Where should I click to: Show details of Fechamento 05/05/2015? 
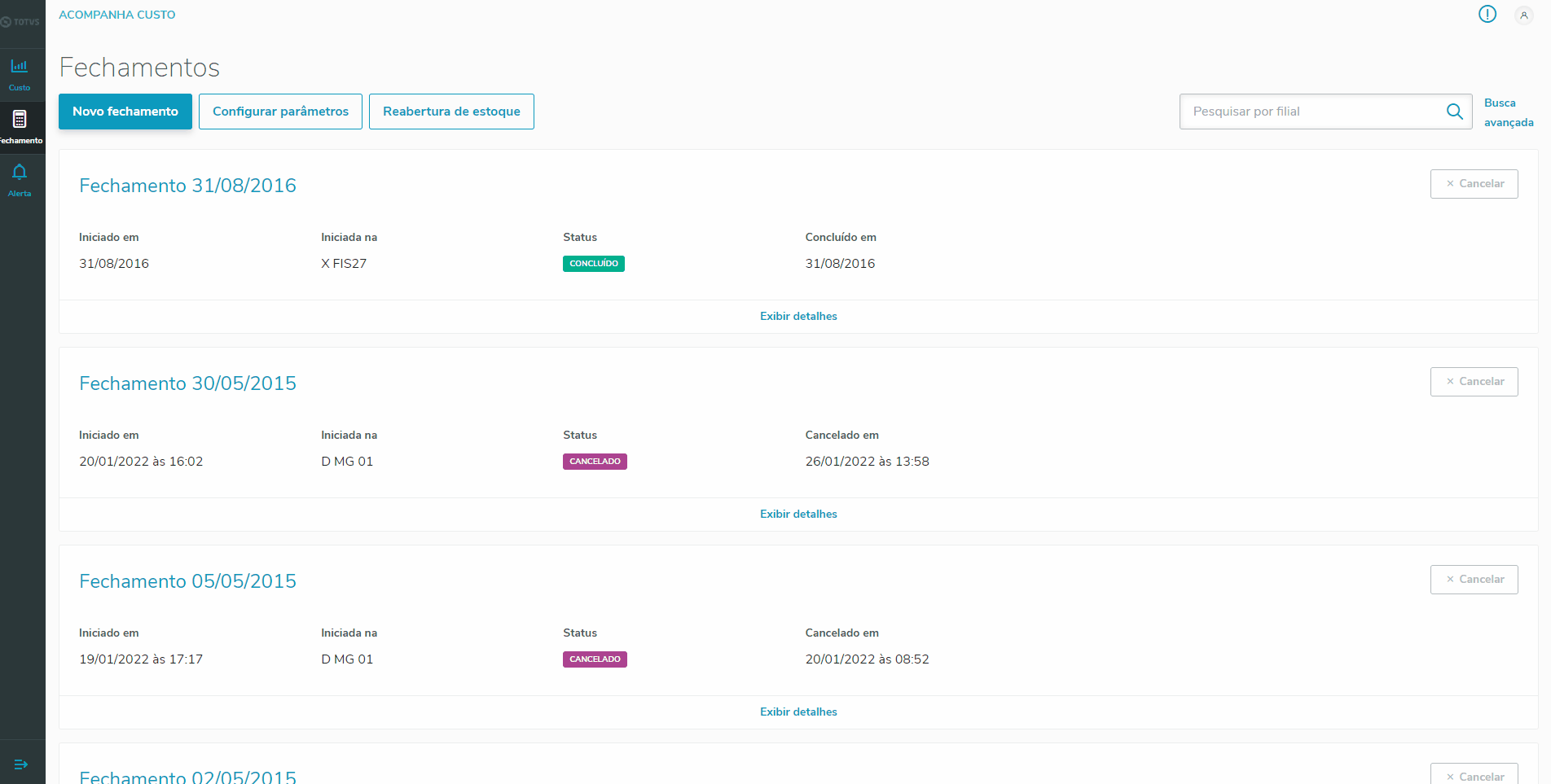pyautogui.click(x=798, y=712)
